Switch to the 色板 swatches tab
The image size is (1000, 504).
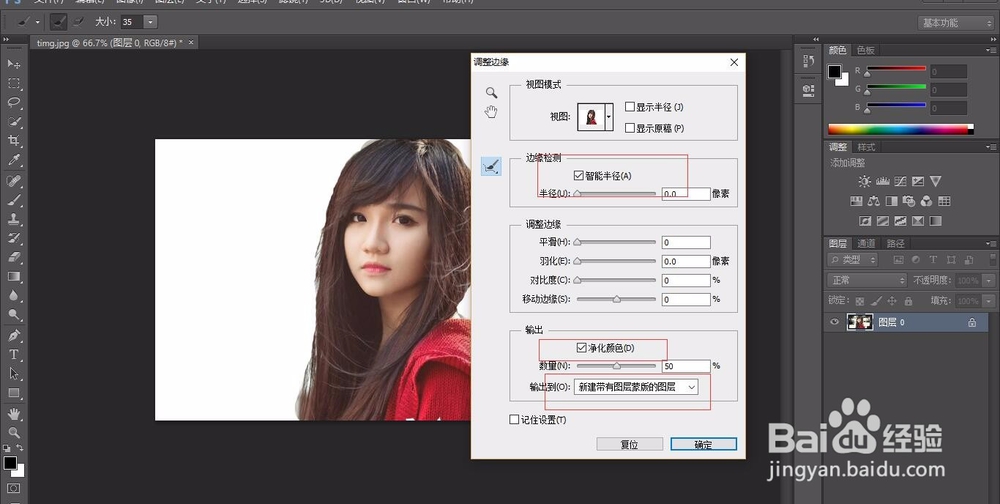pos(865,50)
